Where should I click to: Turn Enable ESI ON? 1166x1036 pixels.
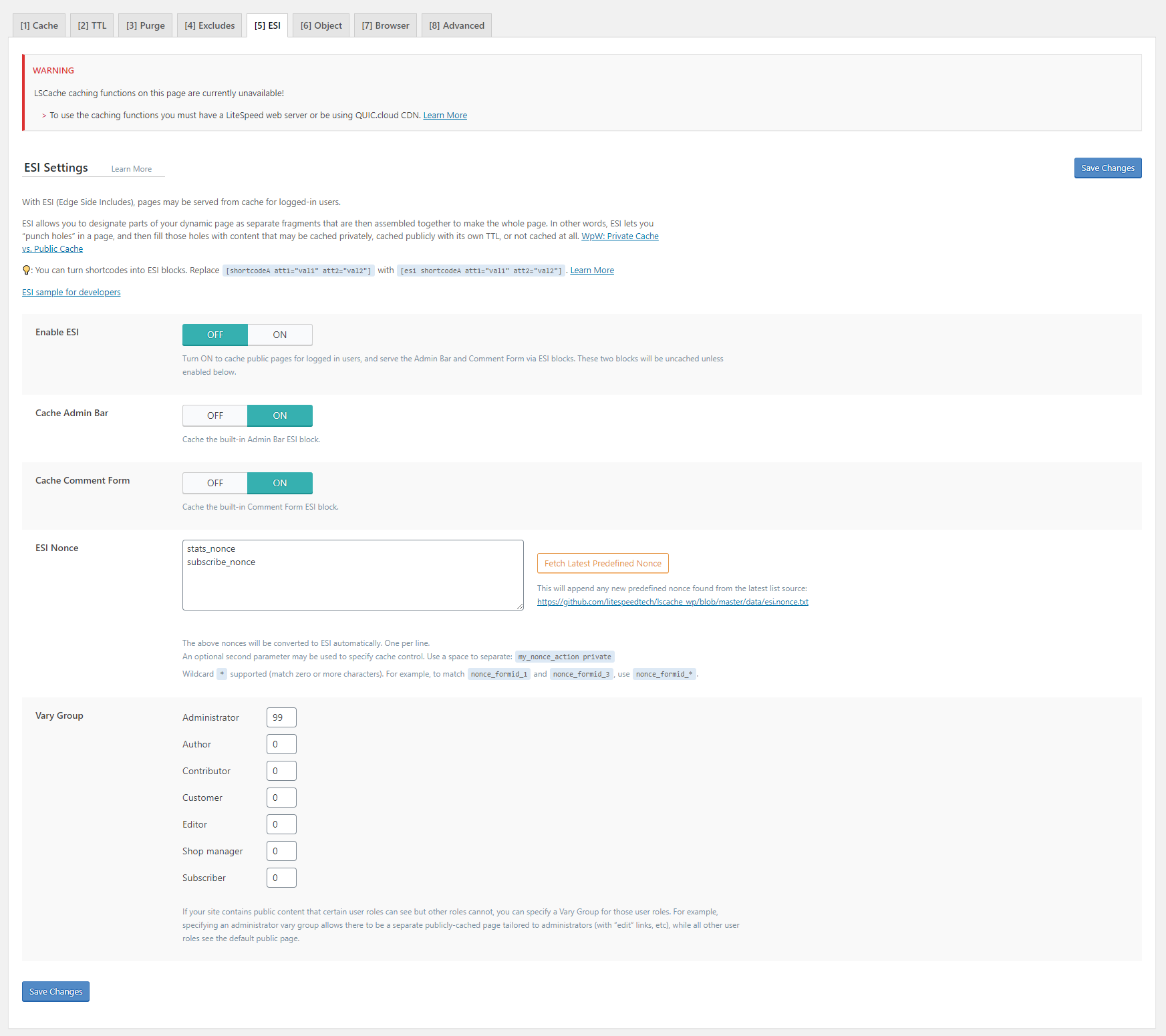[280, 335]
